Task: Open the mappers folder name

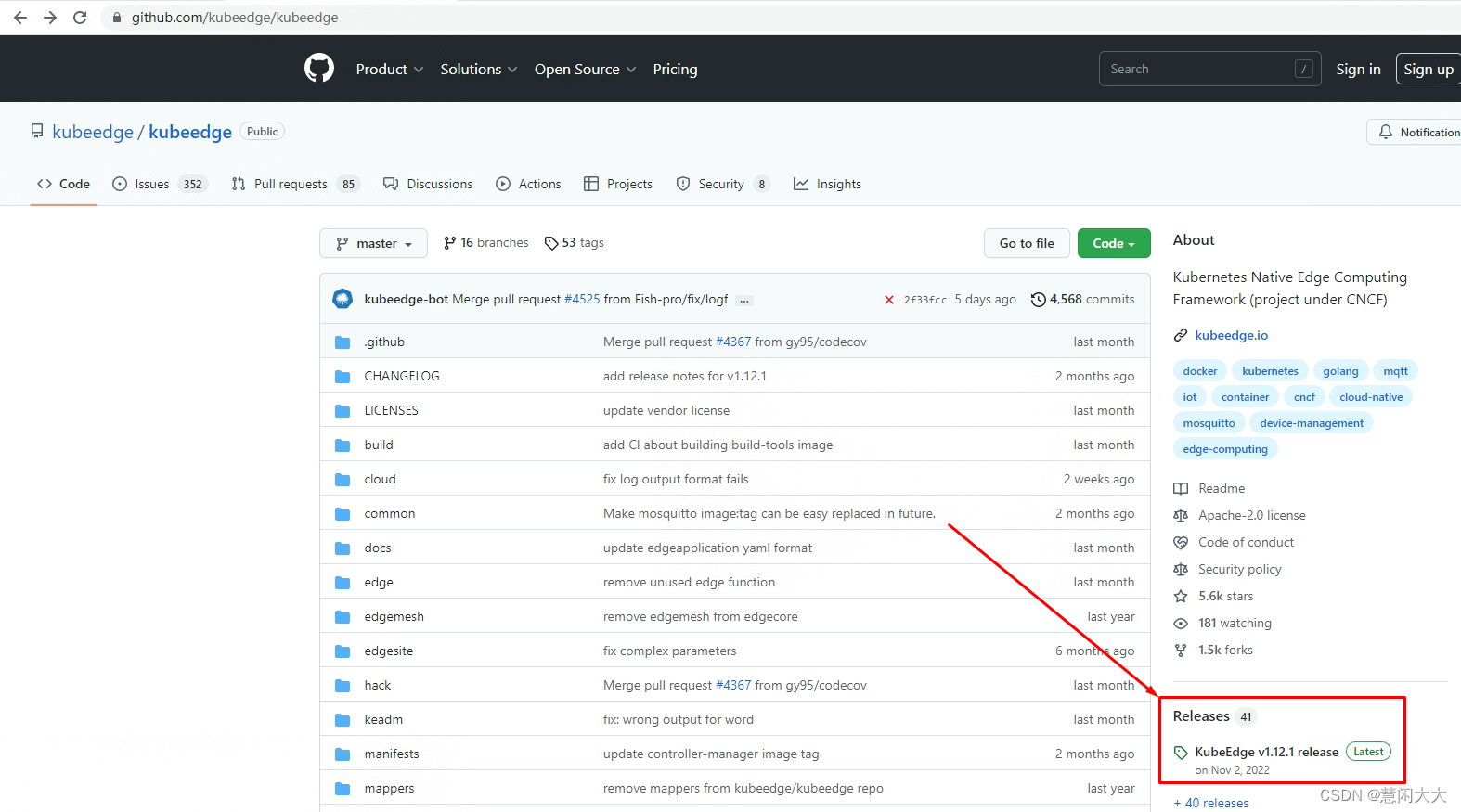Action: pyautogui.click(x=389, y=788)
